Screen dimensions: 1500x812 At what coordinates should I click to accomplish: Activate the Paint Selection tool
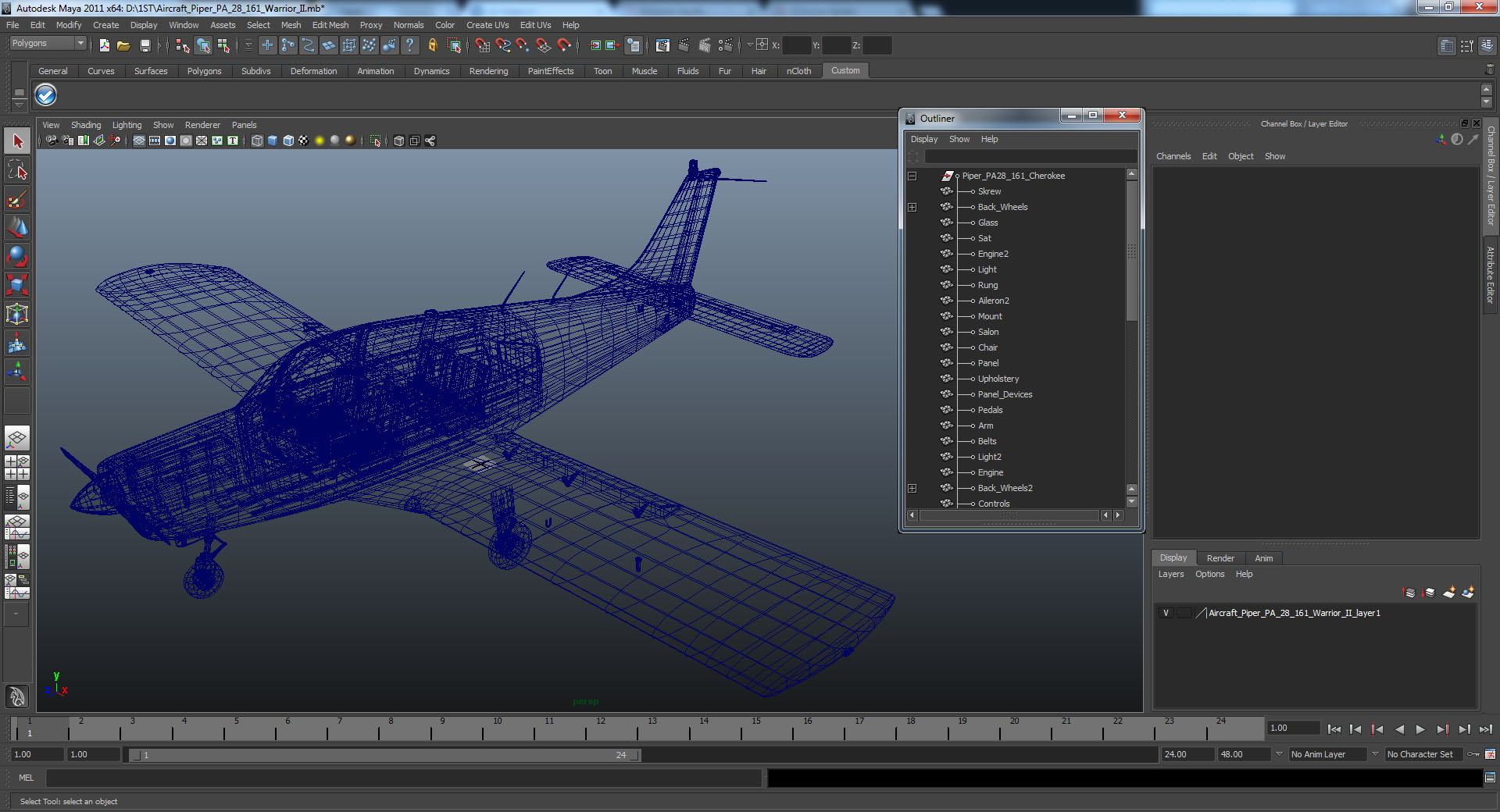tap(17, 199)
